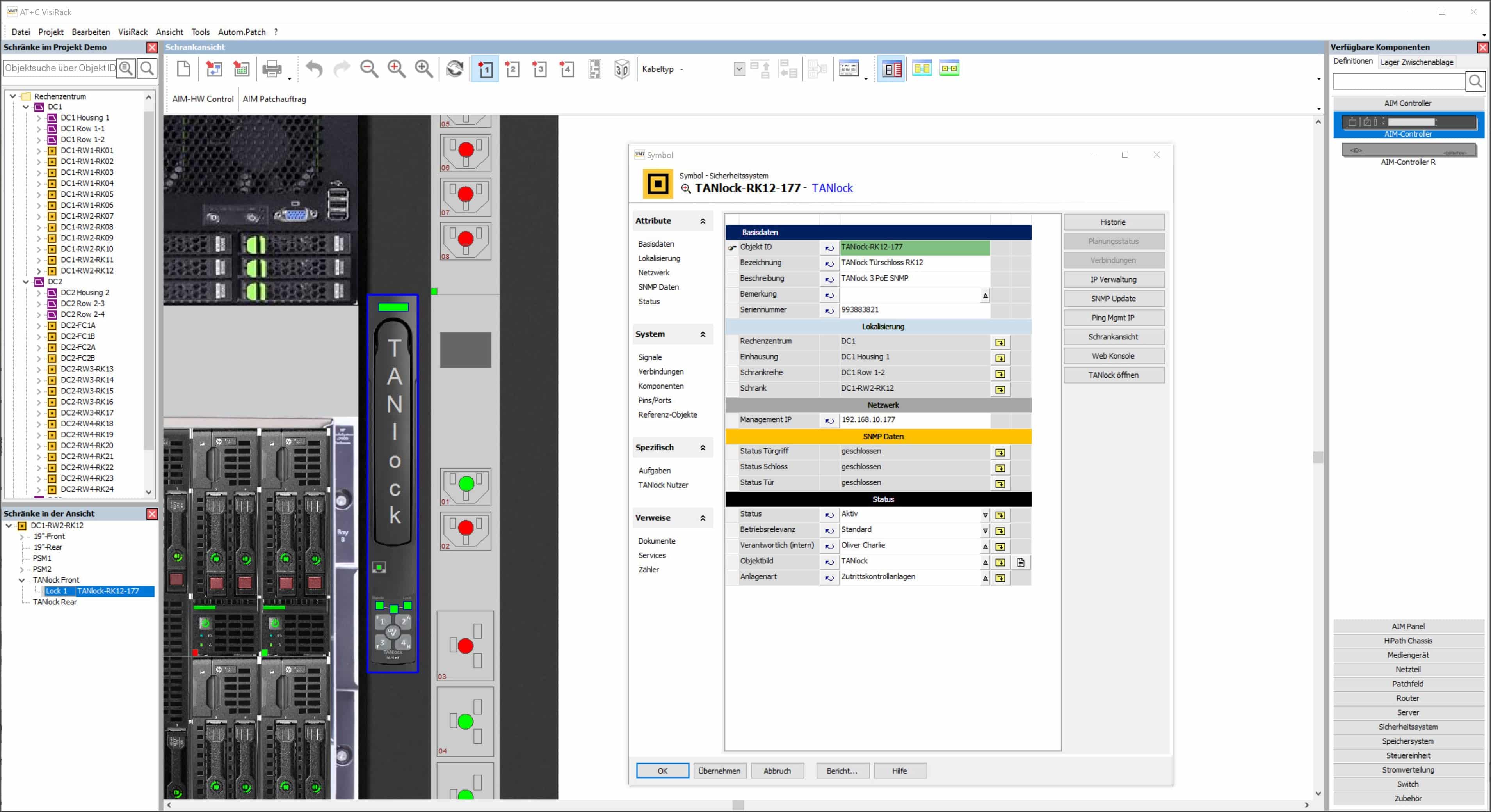Open the Betriebsrelevanz Standard dropdown arrow
This screenshot has width=1491, height=812.
[985, 531]
